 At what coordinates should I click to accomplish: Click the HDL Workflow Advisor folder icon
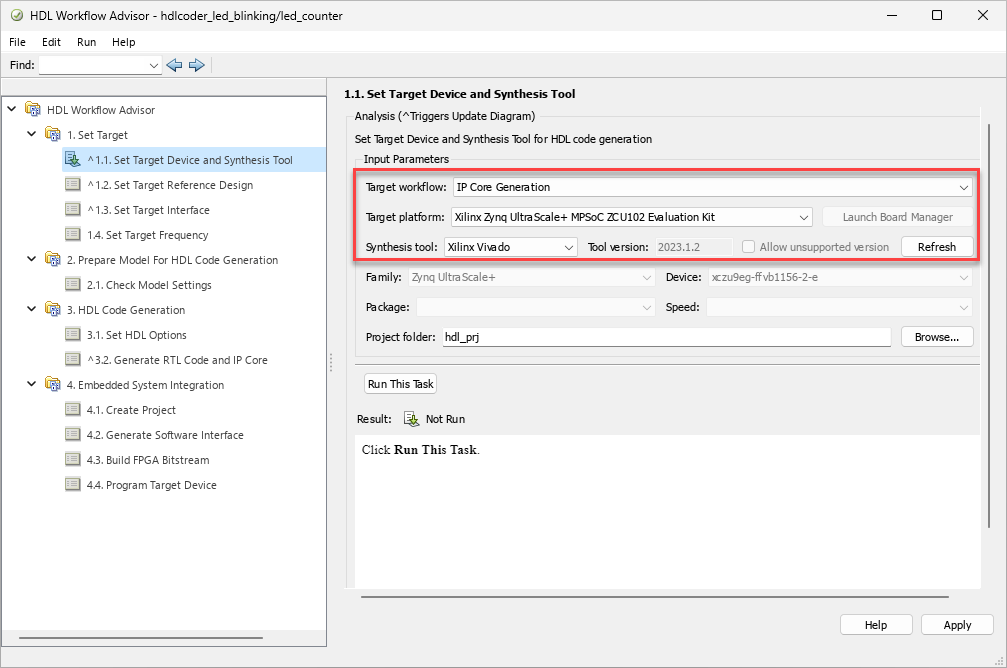pos(33,110)
